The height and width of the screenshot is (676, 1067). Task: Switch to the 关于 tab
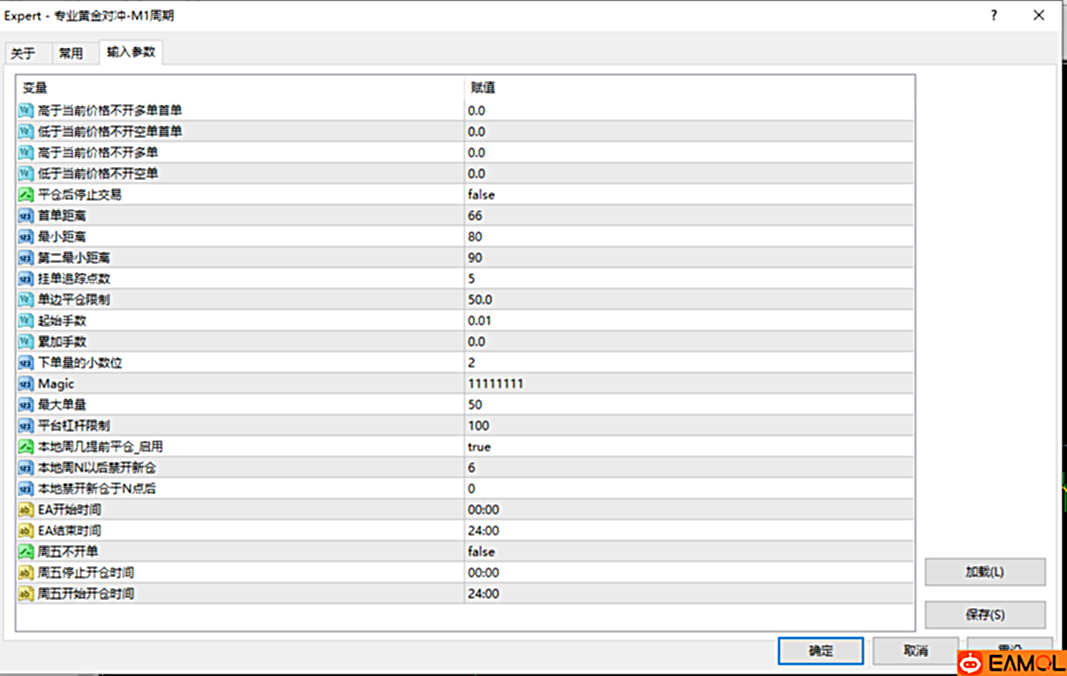click(x=23, y=54)
